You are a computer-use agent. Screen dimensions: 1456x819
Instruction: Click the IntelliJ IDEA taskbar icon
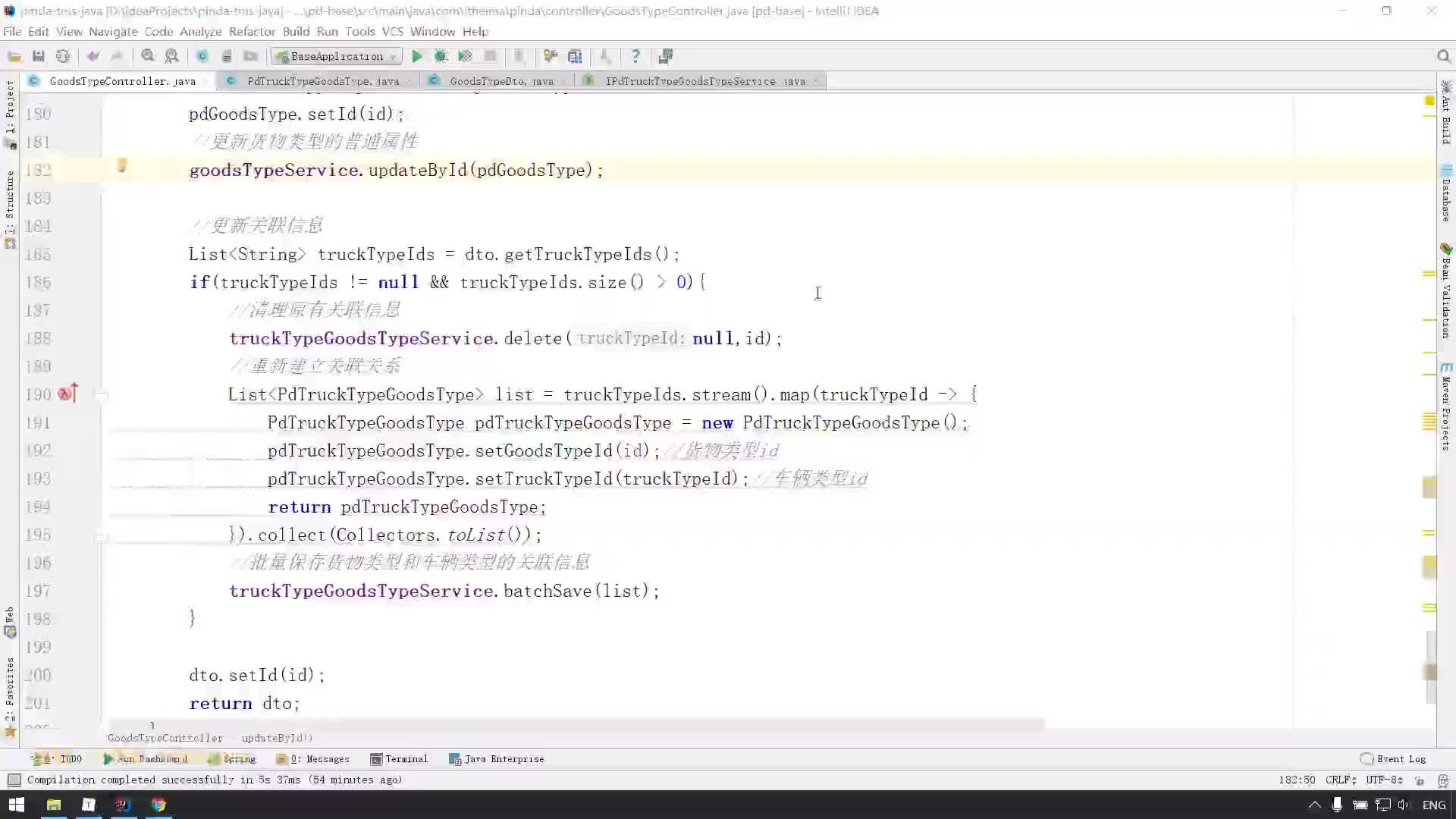[x=123, y=805]
